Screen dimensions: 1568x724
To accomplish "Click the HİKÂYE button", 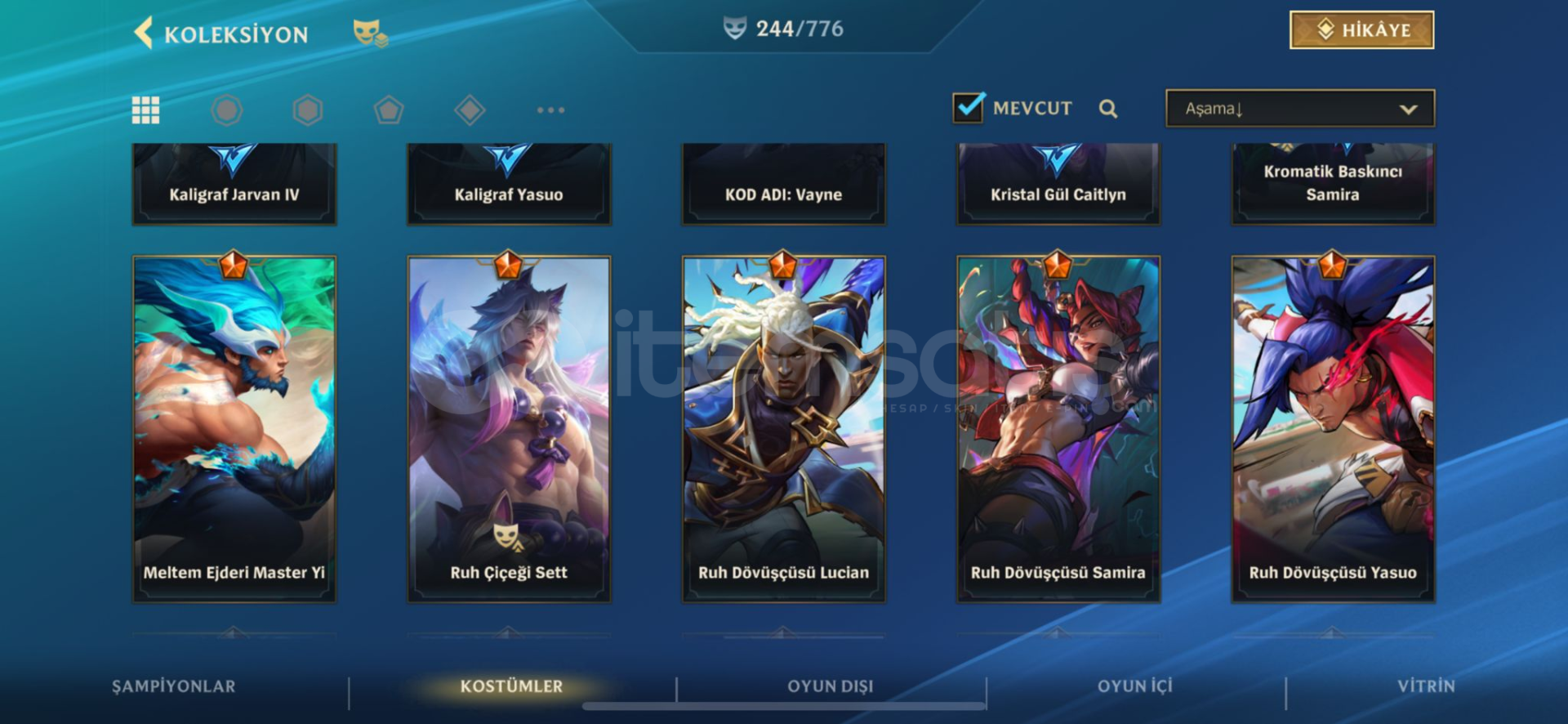I will [1362, 30].
